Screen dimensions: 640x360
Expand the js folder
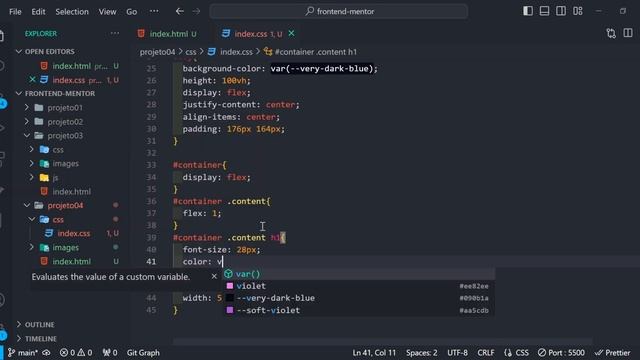[55, 178]
